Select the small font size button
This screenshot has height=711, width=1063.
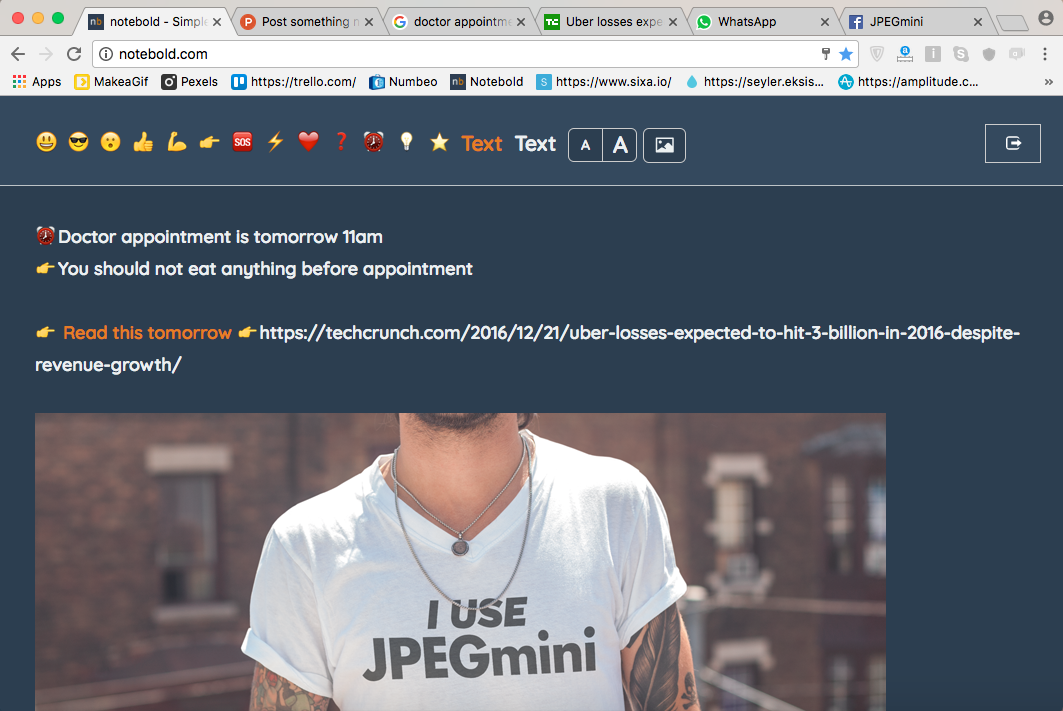(x=585, y=145)
